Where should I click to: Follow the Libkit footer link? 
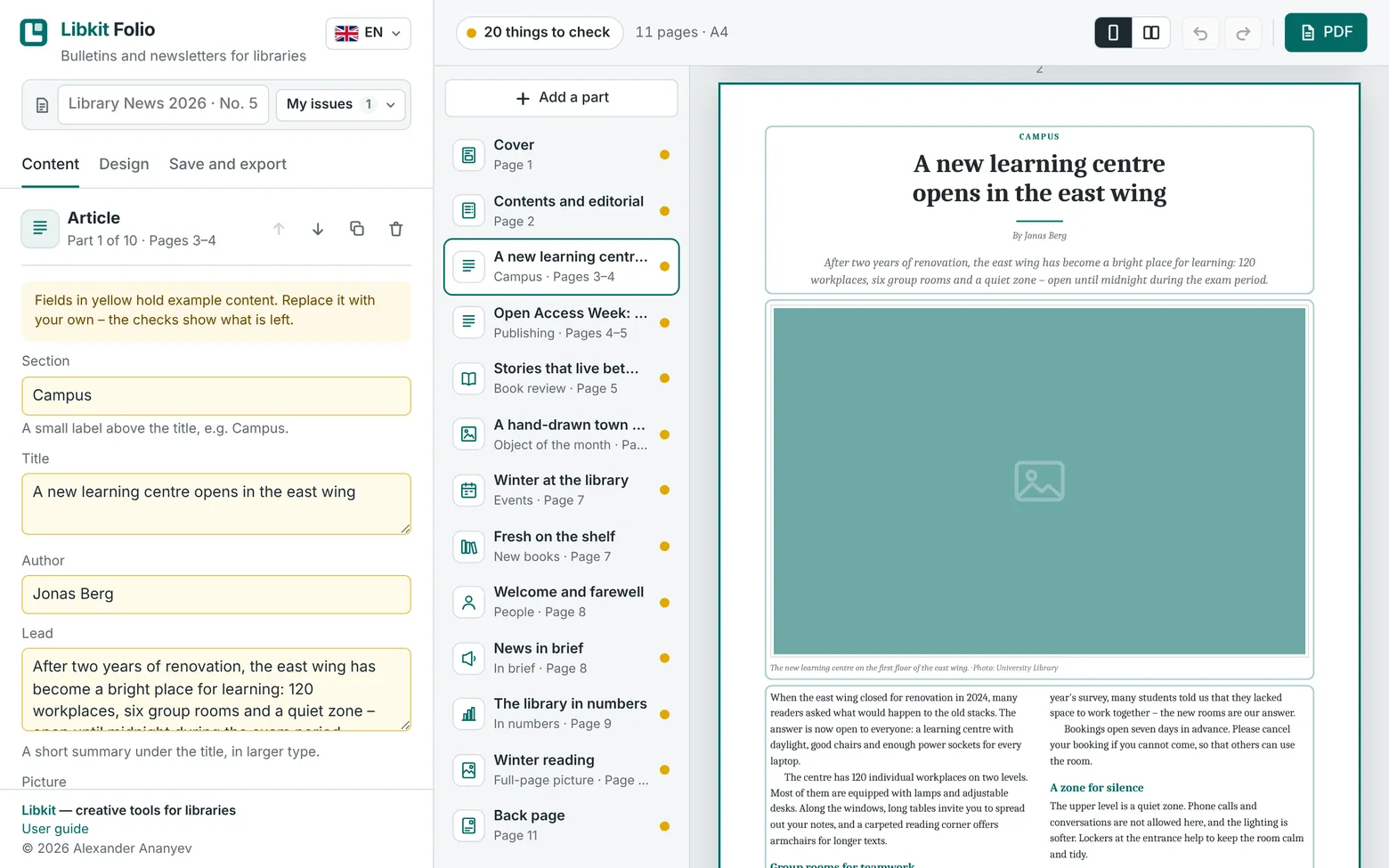tap(38, 810)
